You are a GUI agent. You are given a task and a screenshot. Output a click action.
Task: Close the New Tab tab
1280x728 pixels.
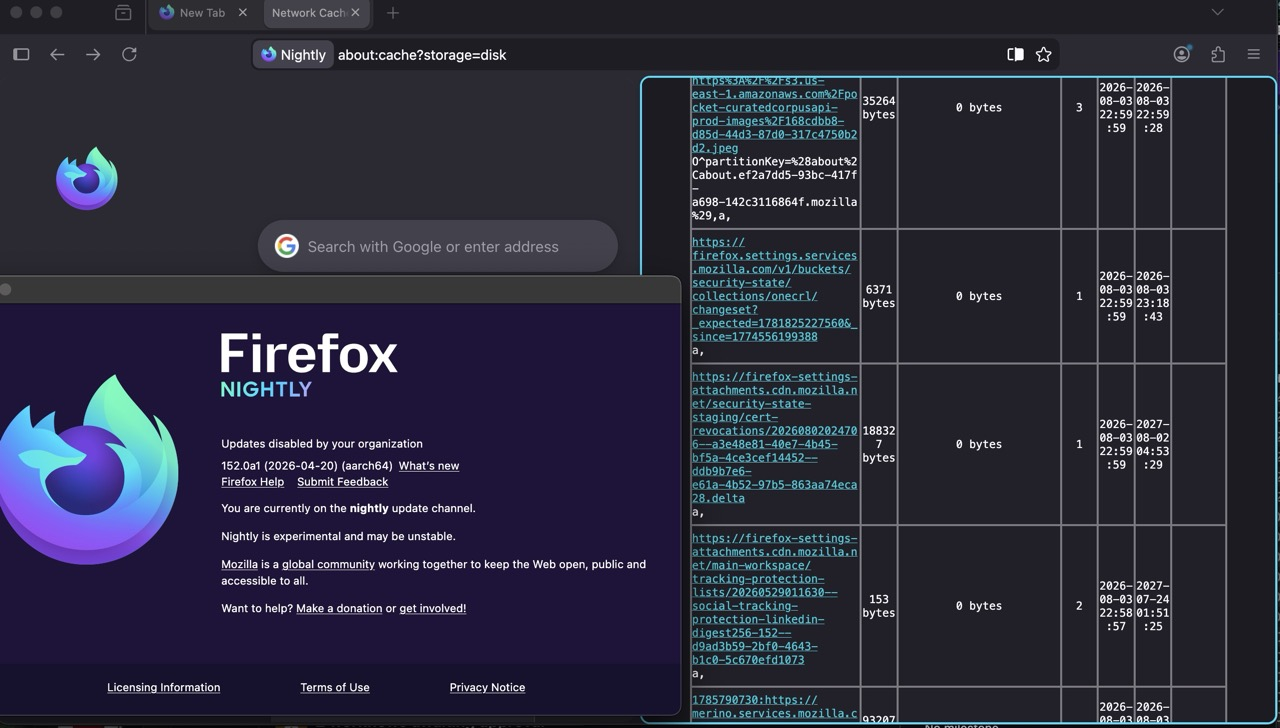tap(243, 13)
